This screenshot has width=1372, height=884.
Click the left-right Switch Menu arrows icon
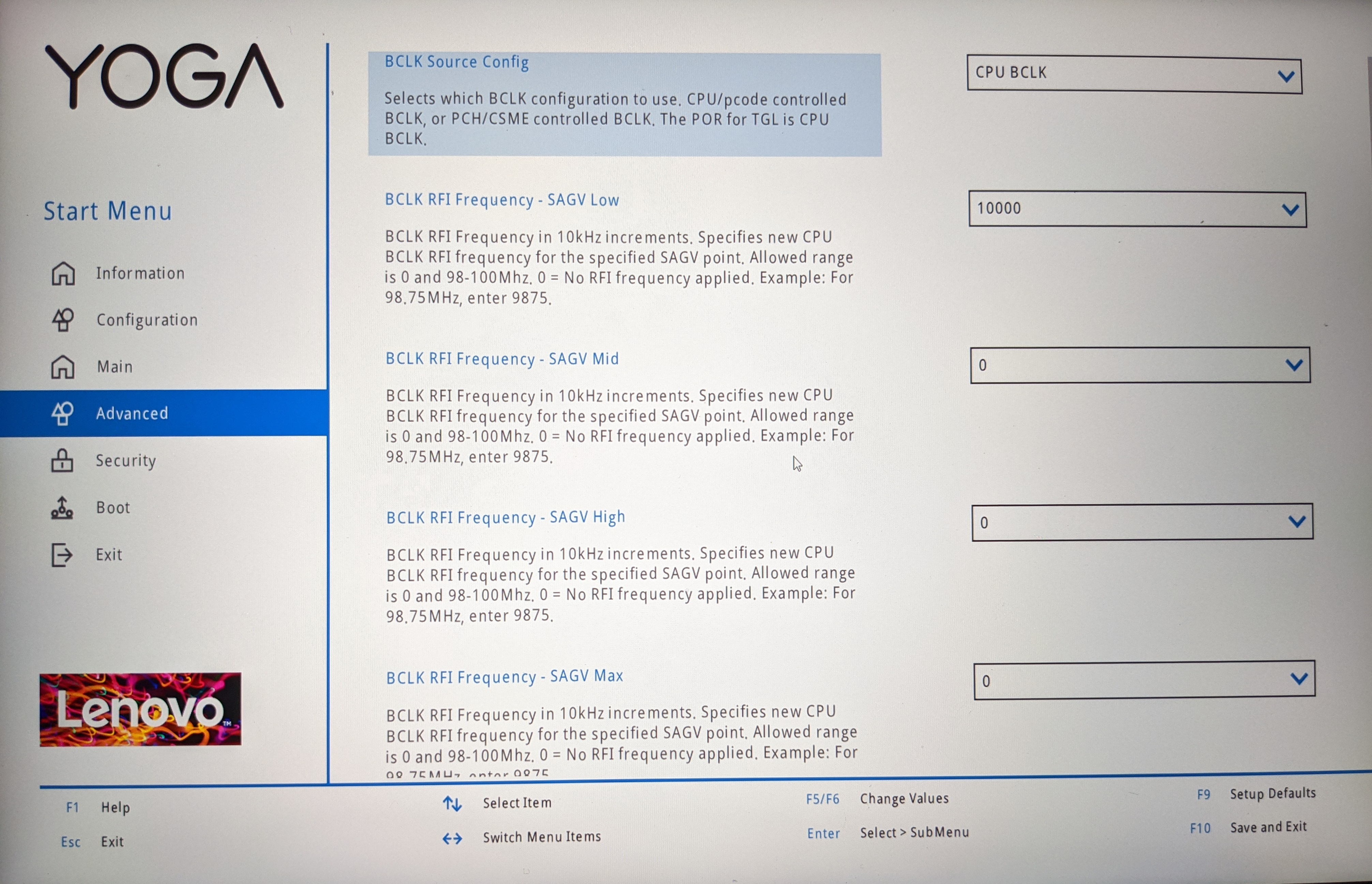pos(452,839)
